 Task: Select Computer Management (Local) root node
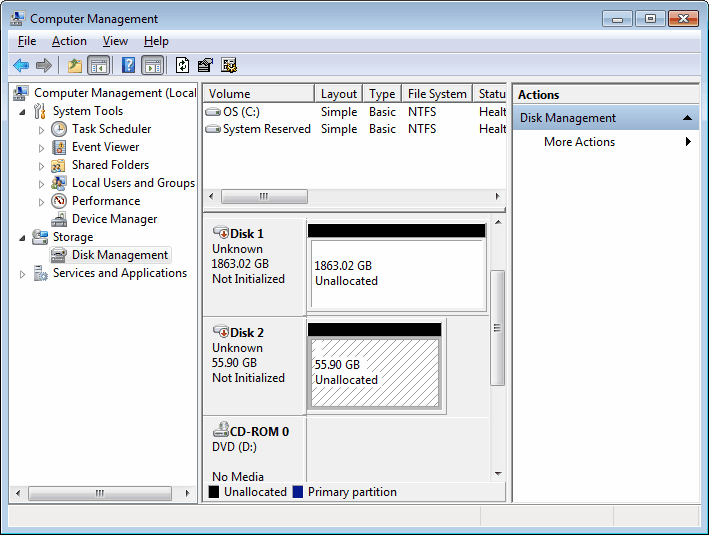pyautogui.click(x=115, y=93)
